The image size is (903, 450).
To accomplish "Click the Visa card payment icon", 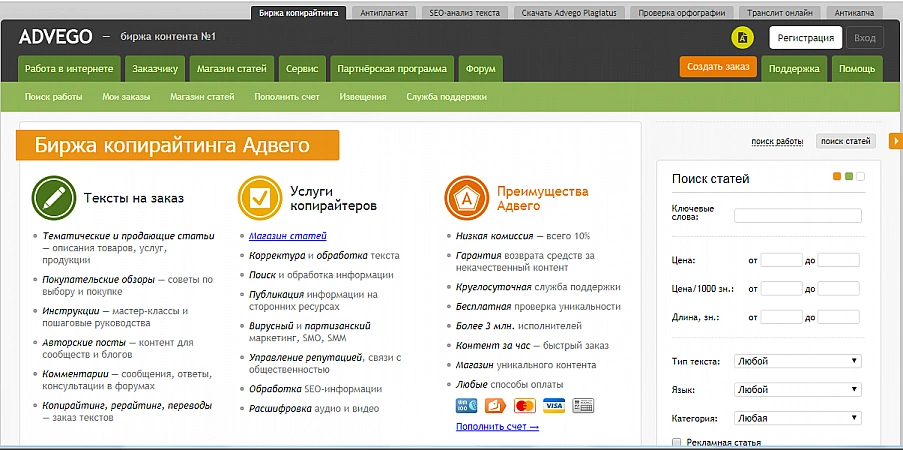I will tap(553, 405).
